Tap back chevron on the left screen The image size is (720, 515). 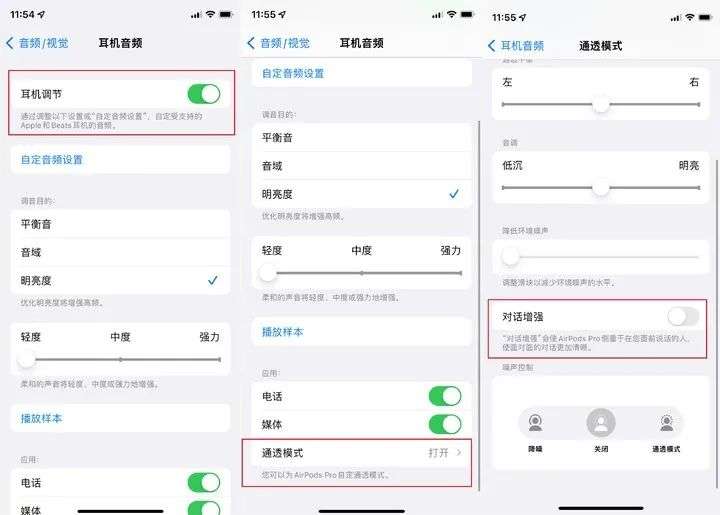coord(10,43)
